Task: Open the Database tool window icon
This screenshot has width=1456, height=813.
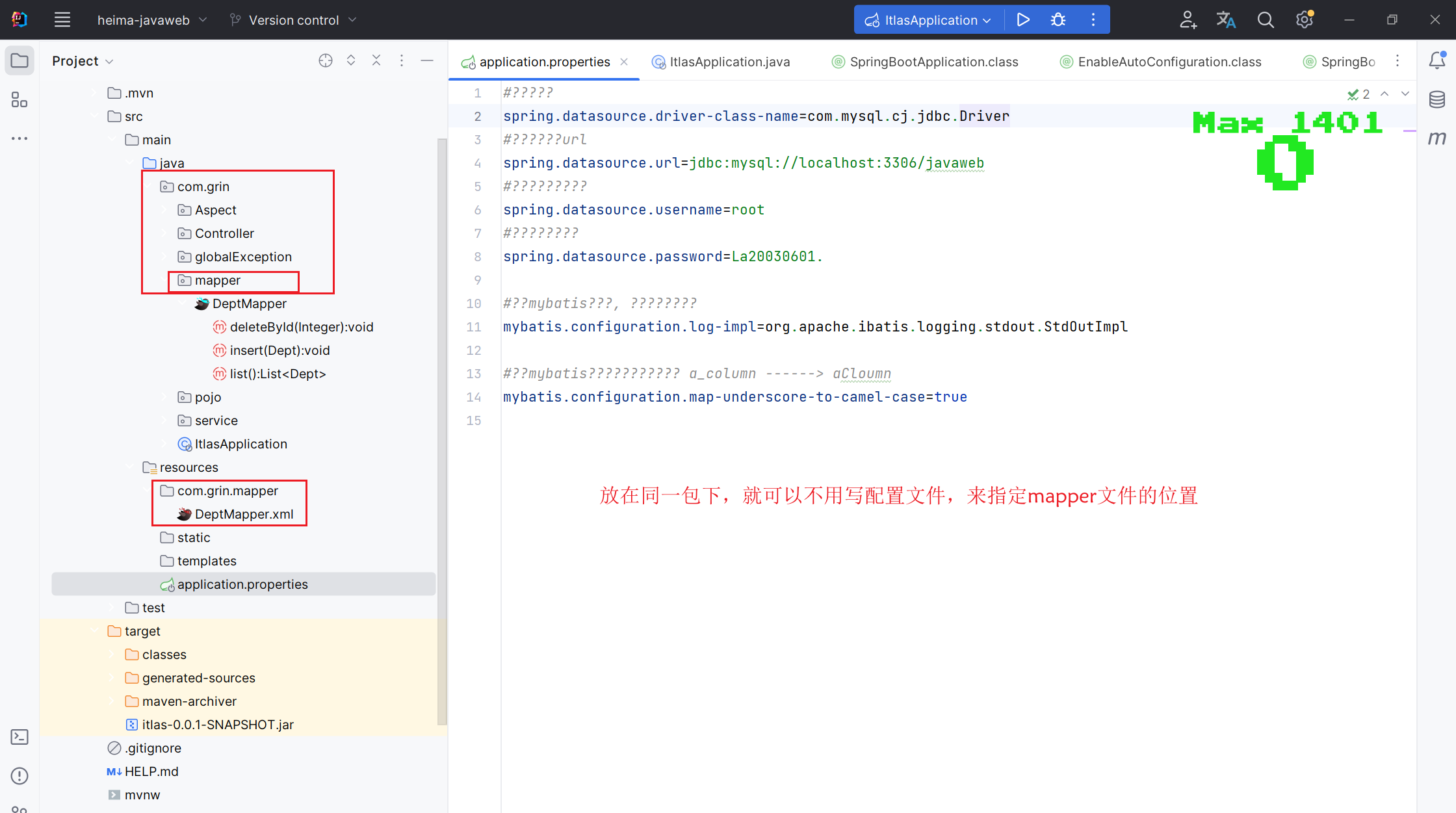Action: (1437, 99)
